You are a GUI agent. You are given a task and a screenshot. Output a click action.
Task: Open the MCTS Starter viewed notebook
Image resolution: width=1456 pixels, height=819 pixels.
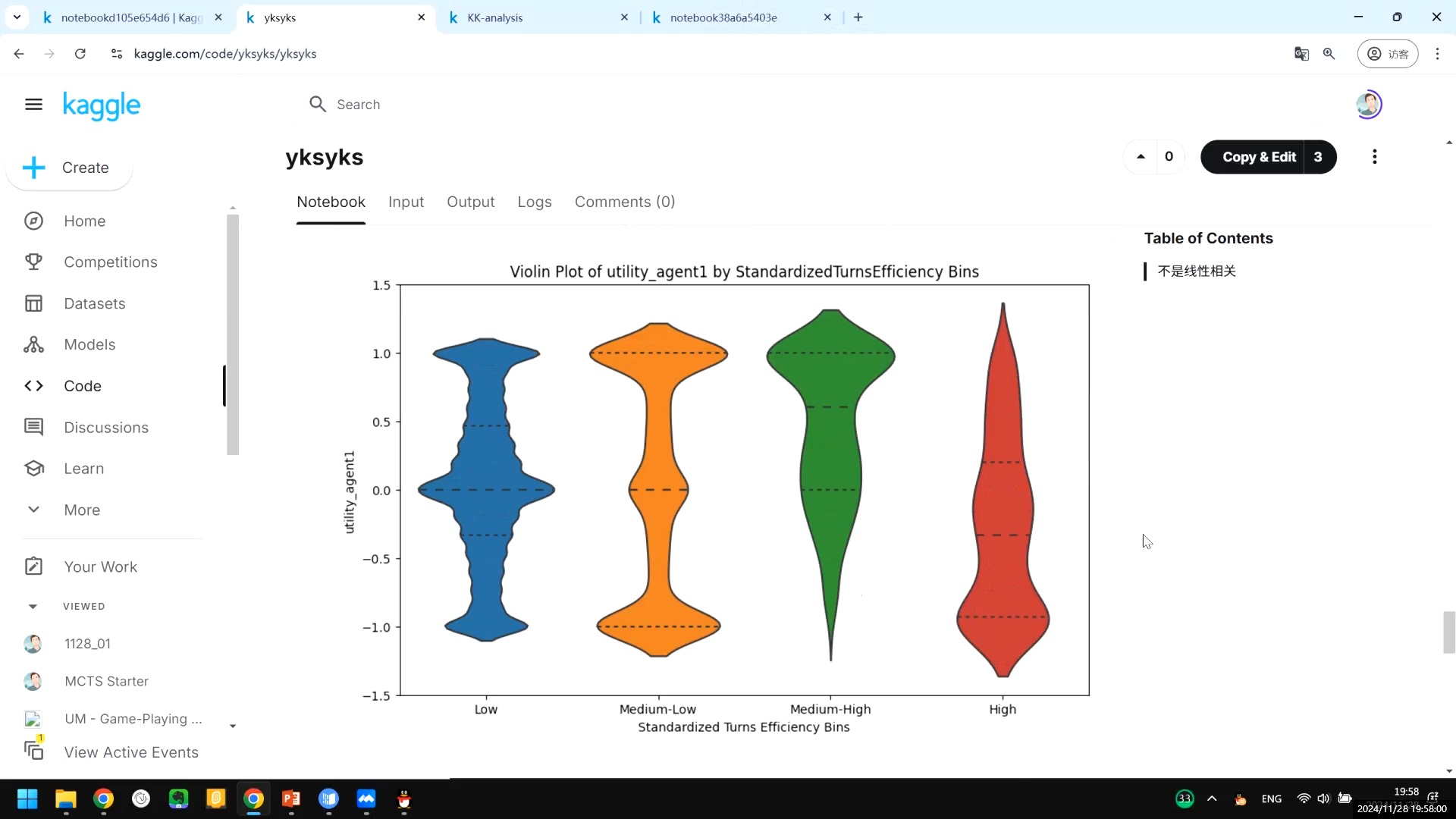[106, 681]
